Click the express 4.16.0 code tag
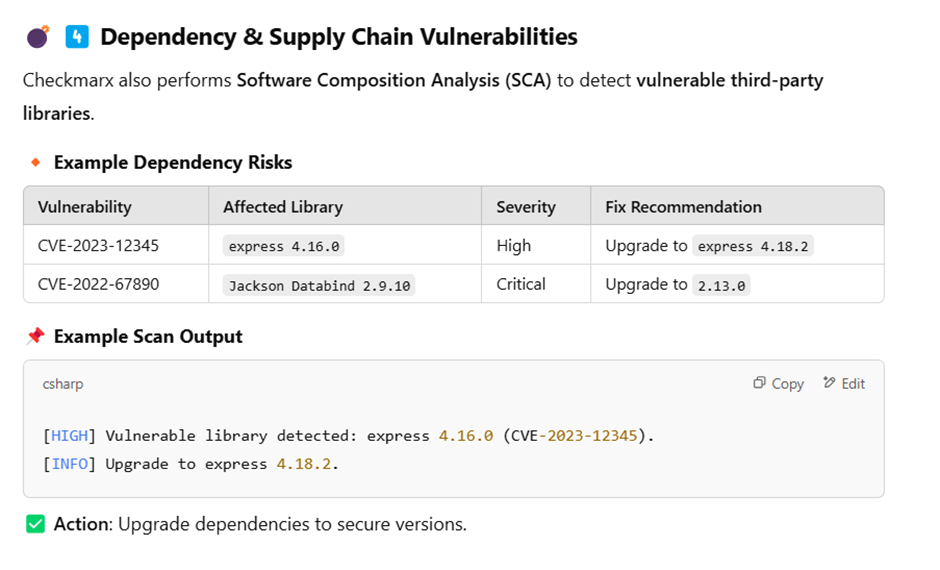Viewport: 940px width, 570px height. (x=284, y=246)
